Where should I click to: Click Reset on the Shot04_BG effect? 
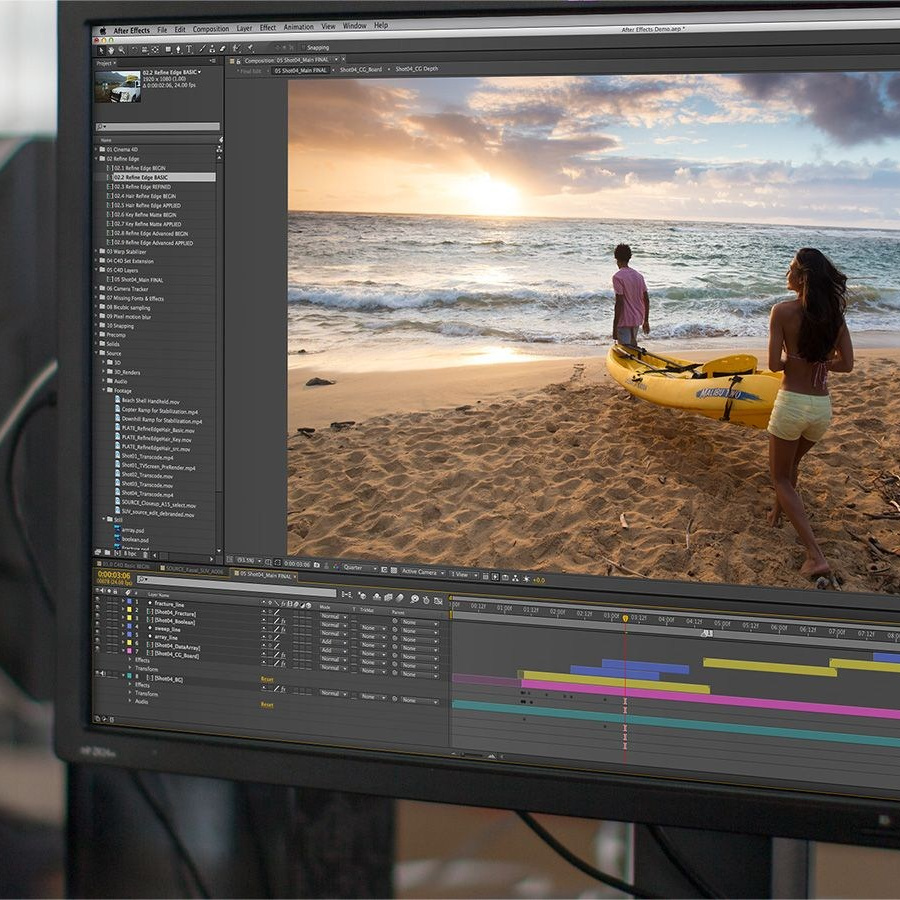pyautogui.click(x=268, y=679)
